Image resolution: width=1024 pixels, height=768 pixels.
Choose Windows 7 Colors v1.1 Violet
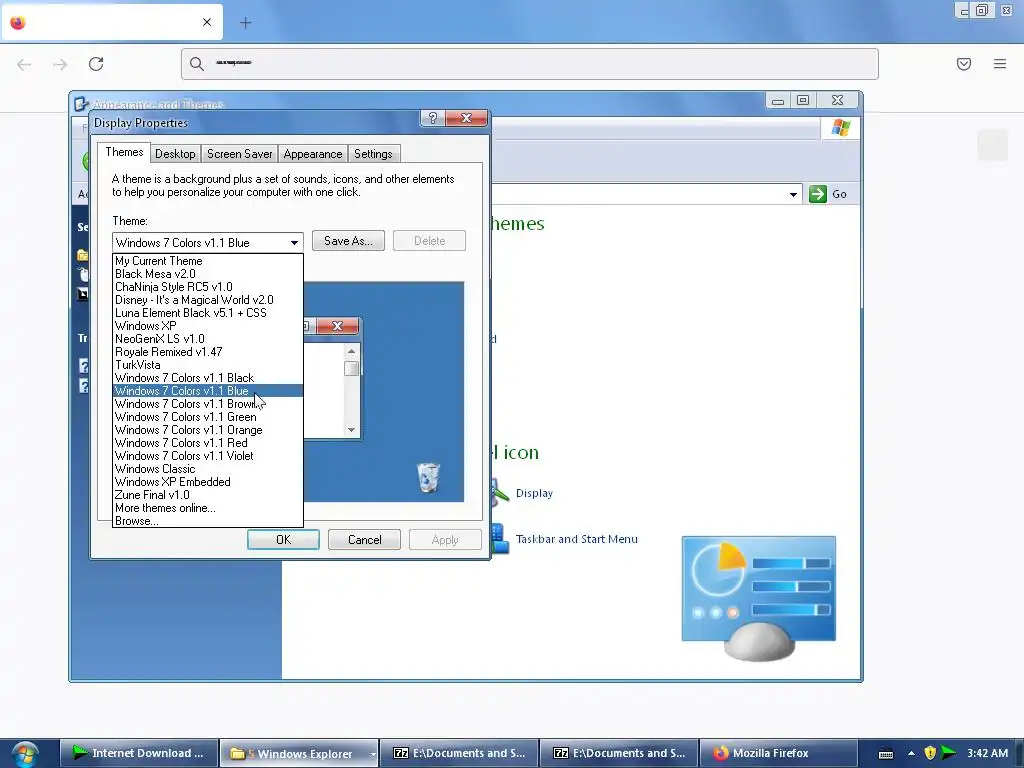pyautogui.click(x=208, y=456)
